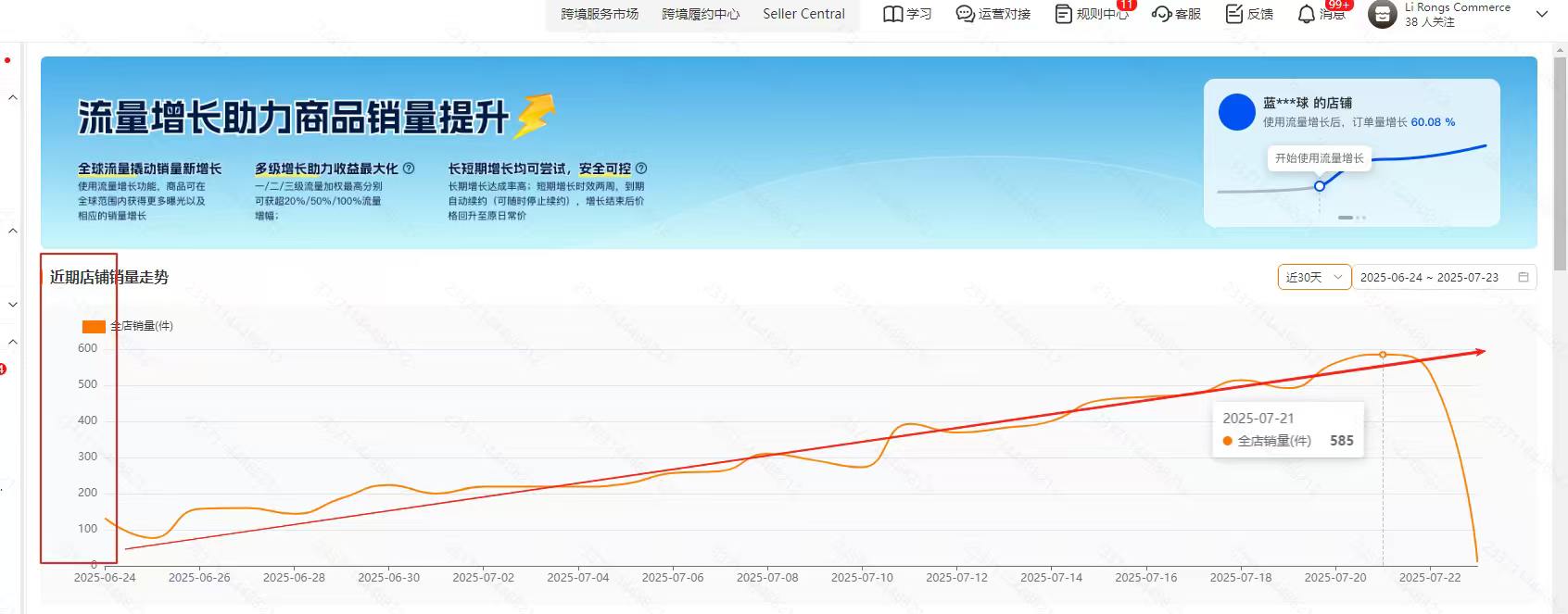Contact 客服 via headset icon

[x=1161, y=14]
